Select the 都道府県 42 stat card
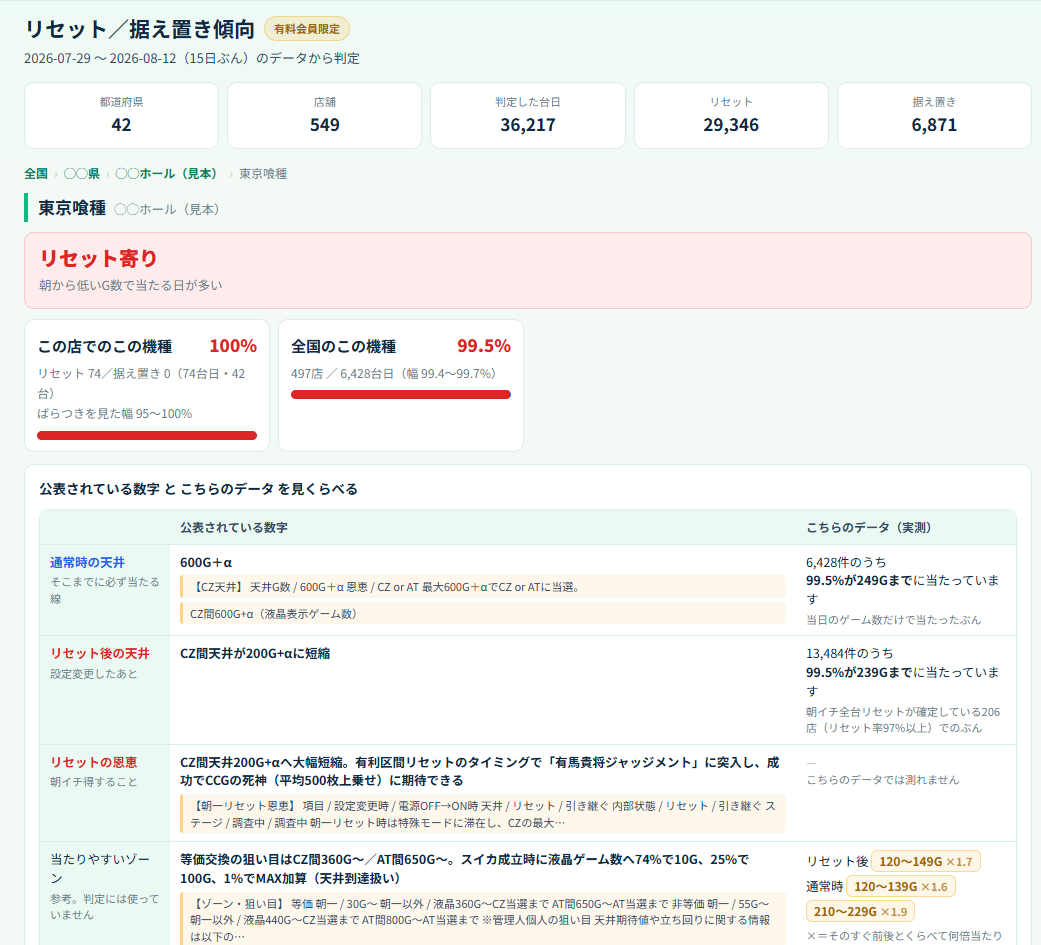This screenshot has width=1041, height=945. tap(121, 116)
